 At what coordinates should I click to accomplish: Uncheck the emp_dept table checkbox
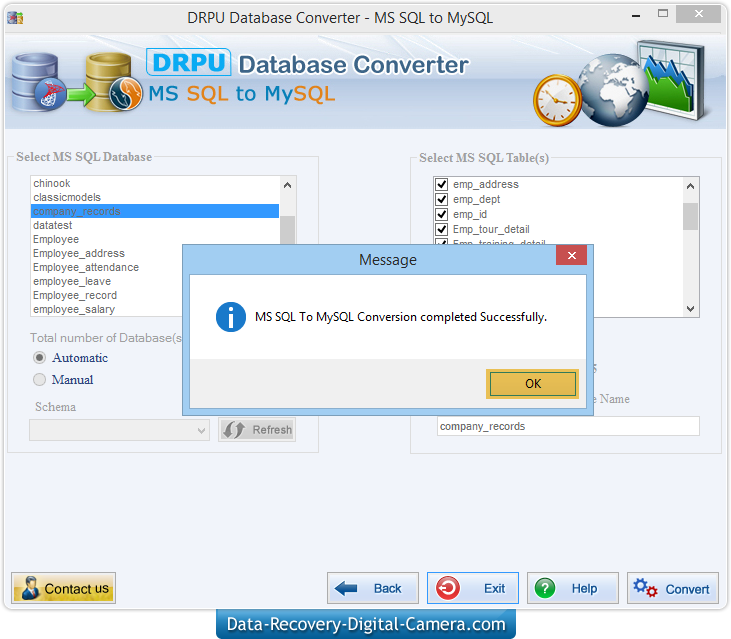click(x=441, y=199)
